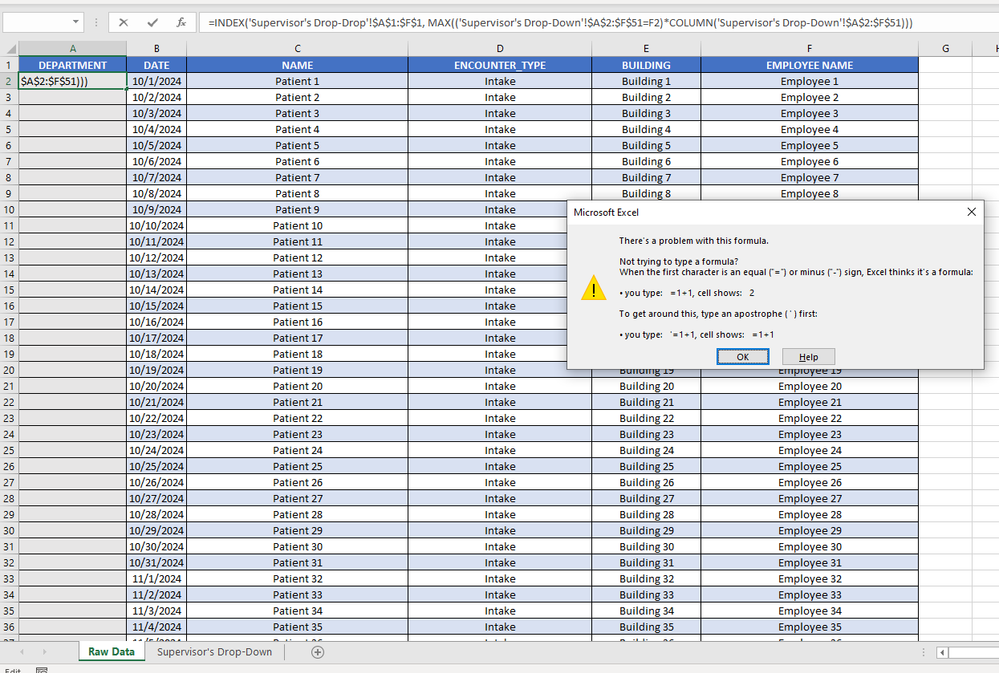Screen dimensions: 999x673
Task: Go to next sheet tab arrow
Action: 44,652
